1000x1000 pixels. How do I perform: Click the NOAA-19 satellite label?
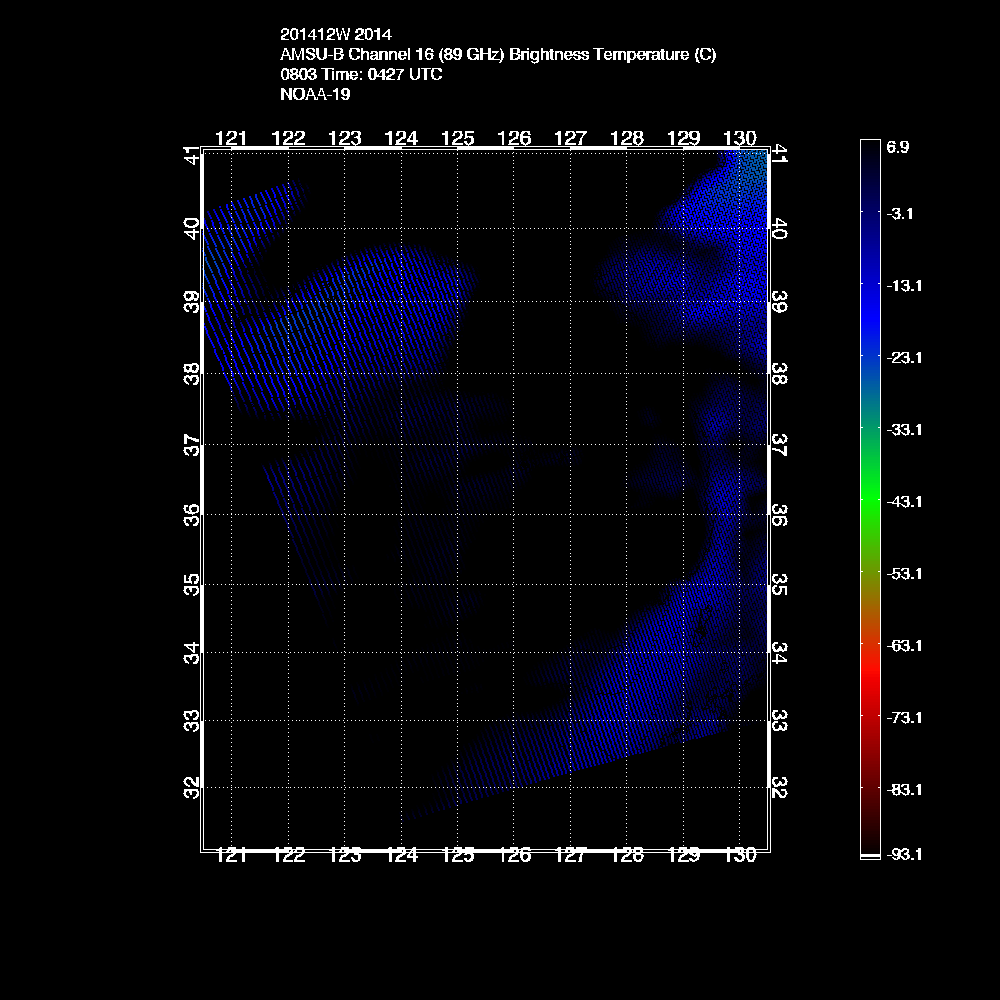click(315, 95)
